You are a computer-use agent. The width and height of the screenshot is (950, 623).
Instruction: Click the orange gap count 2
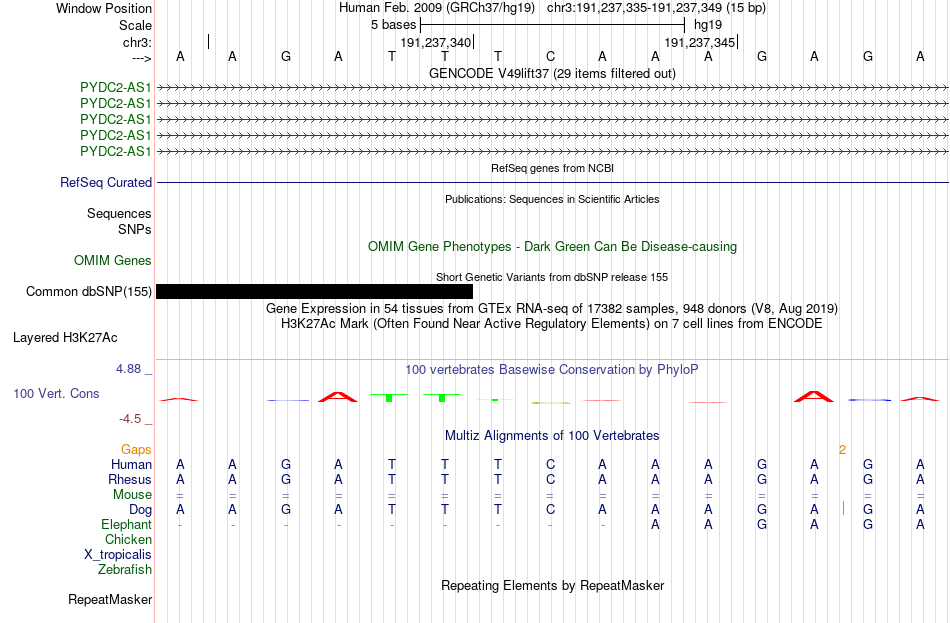click(x=842, y=450)
